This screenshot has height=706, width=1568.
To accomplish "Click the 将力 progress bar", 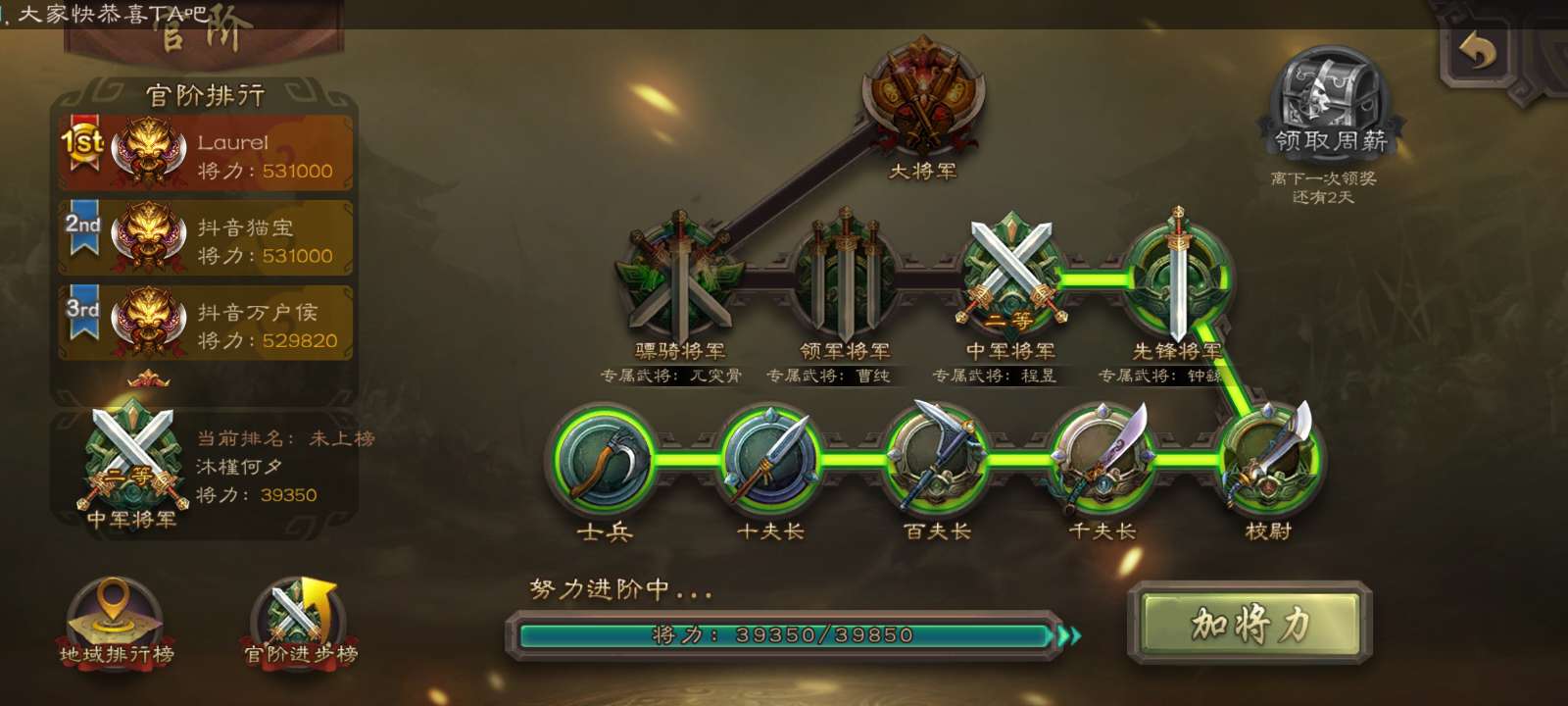I will coord(784,635).
